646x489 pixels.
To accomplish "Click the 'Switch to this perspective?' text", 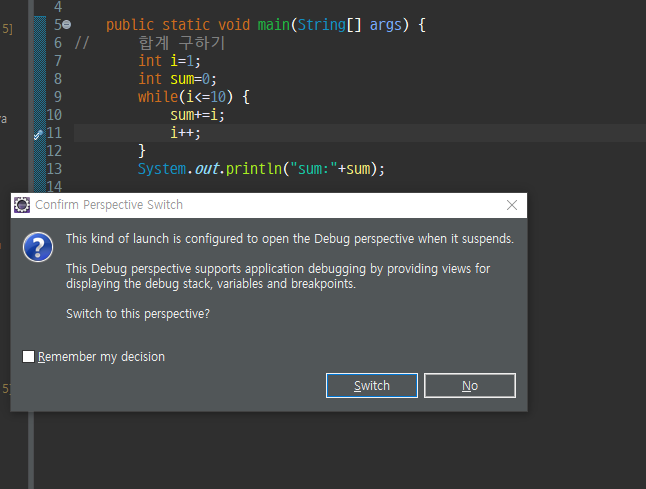I will click(x=138, y=314).
